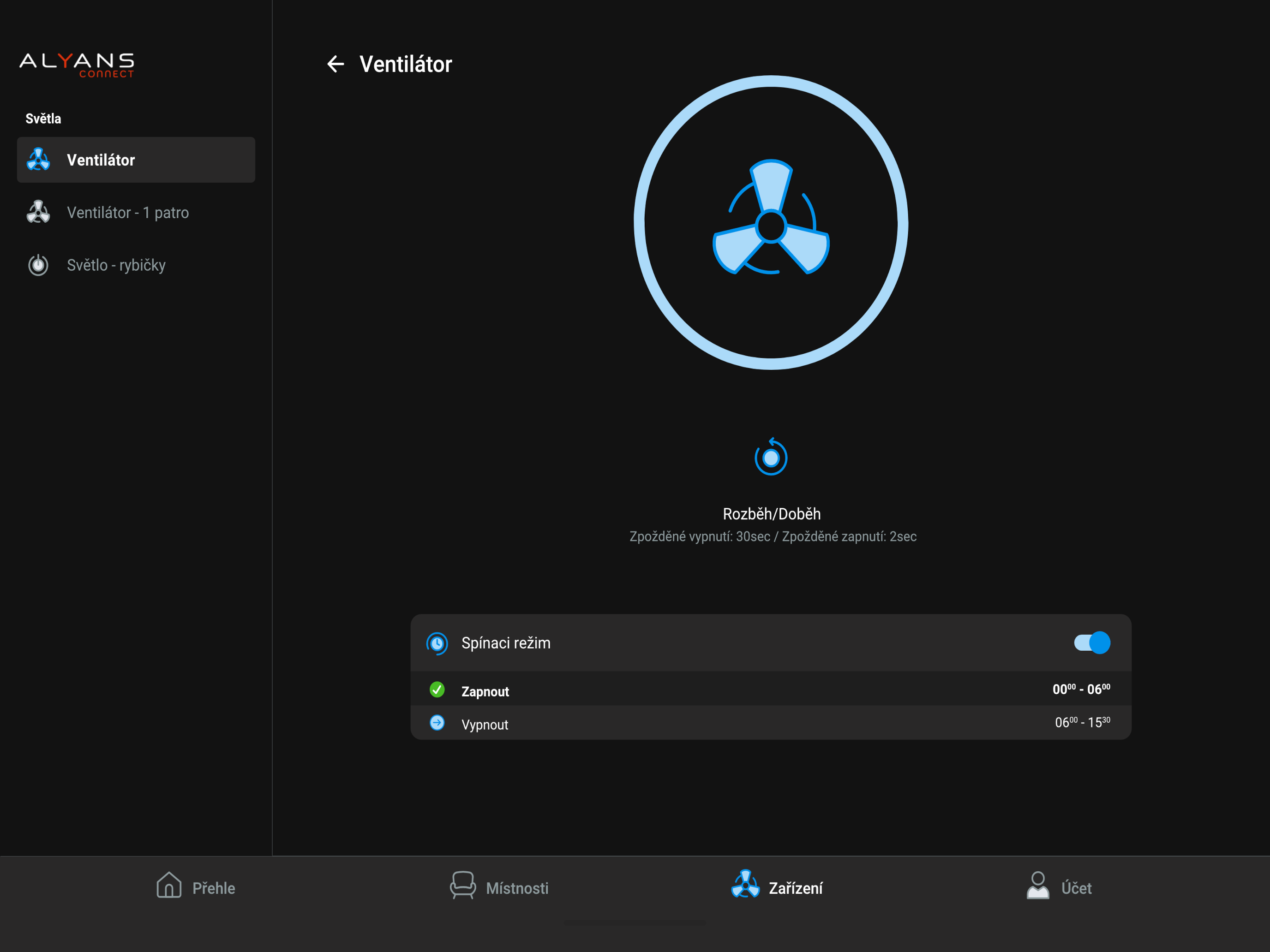Click the armchair icon for Místnosti
This screenshot has width=1270, height=952.
(462, 886)
